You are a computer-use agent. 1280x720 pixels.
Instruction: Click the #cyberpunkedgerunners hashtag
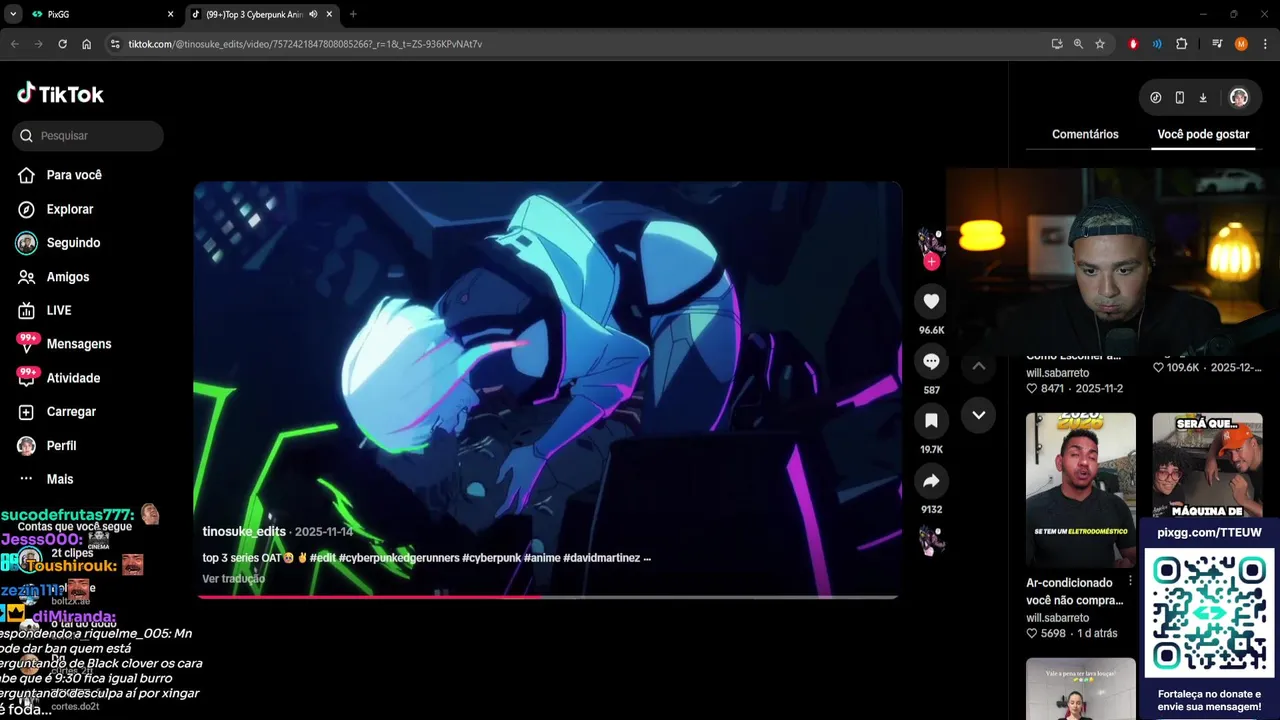point(399,558)
